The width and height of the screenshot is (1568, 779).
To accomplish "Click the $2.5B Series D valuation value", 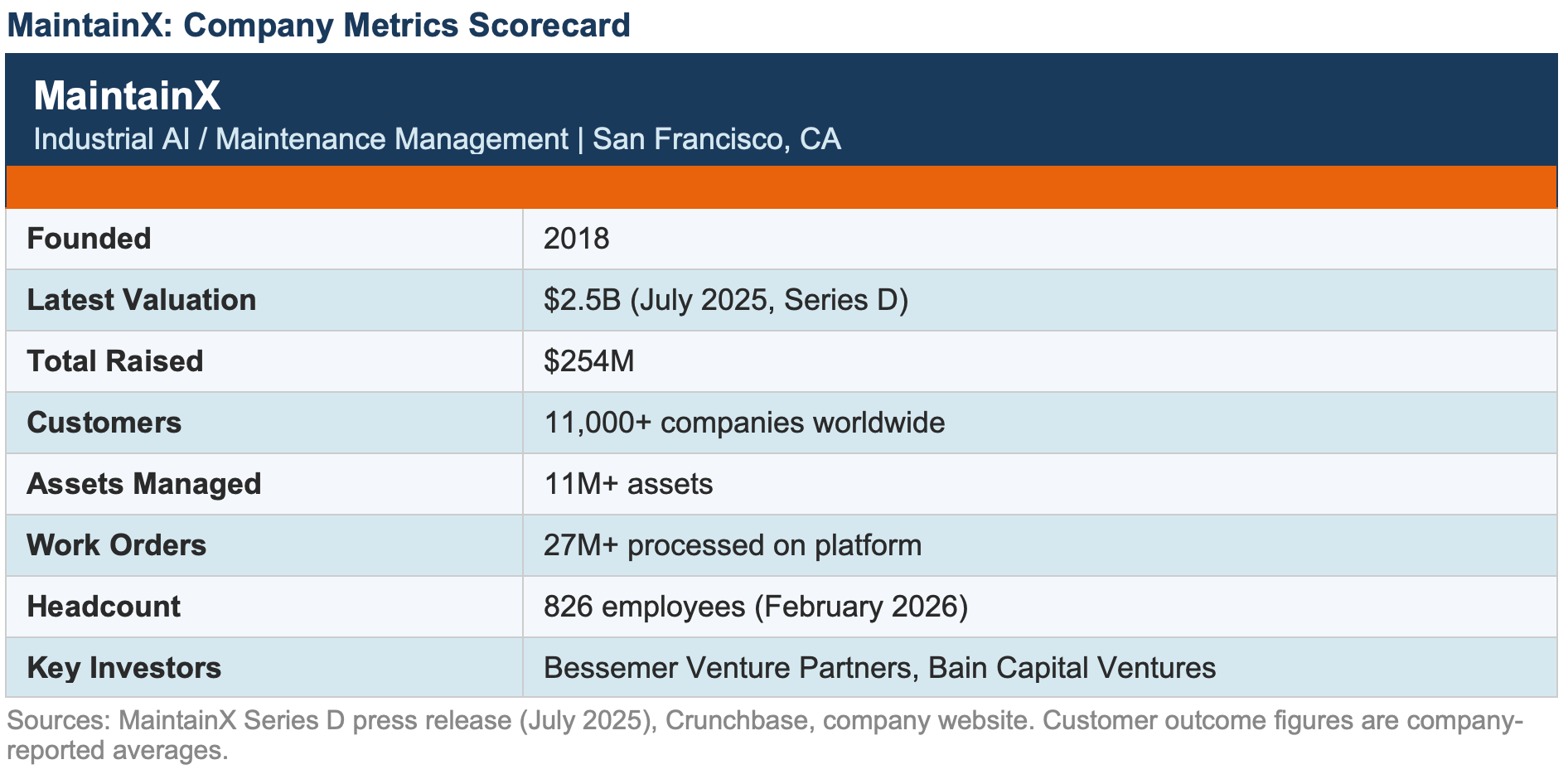I will [726, 300].
